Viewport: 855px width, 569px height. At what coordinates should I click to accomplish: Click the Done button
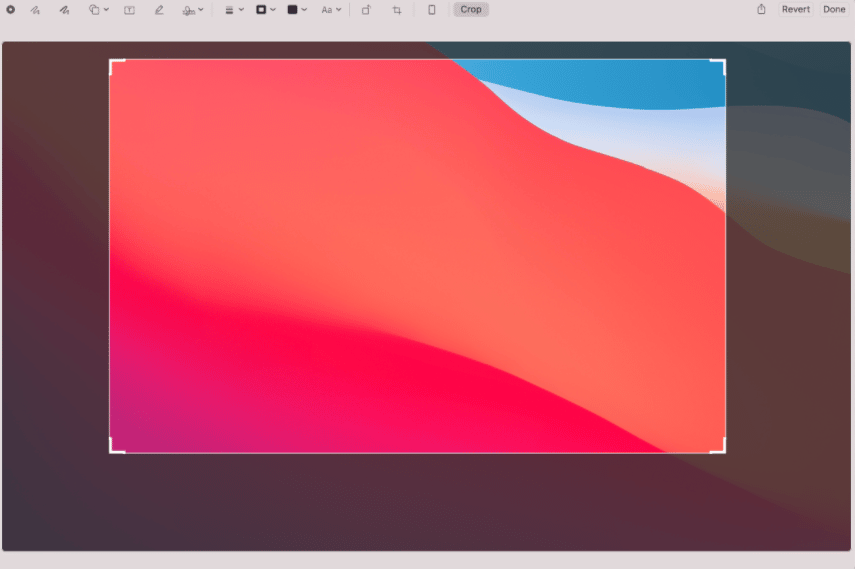coord(834,9)
